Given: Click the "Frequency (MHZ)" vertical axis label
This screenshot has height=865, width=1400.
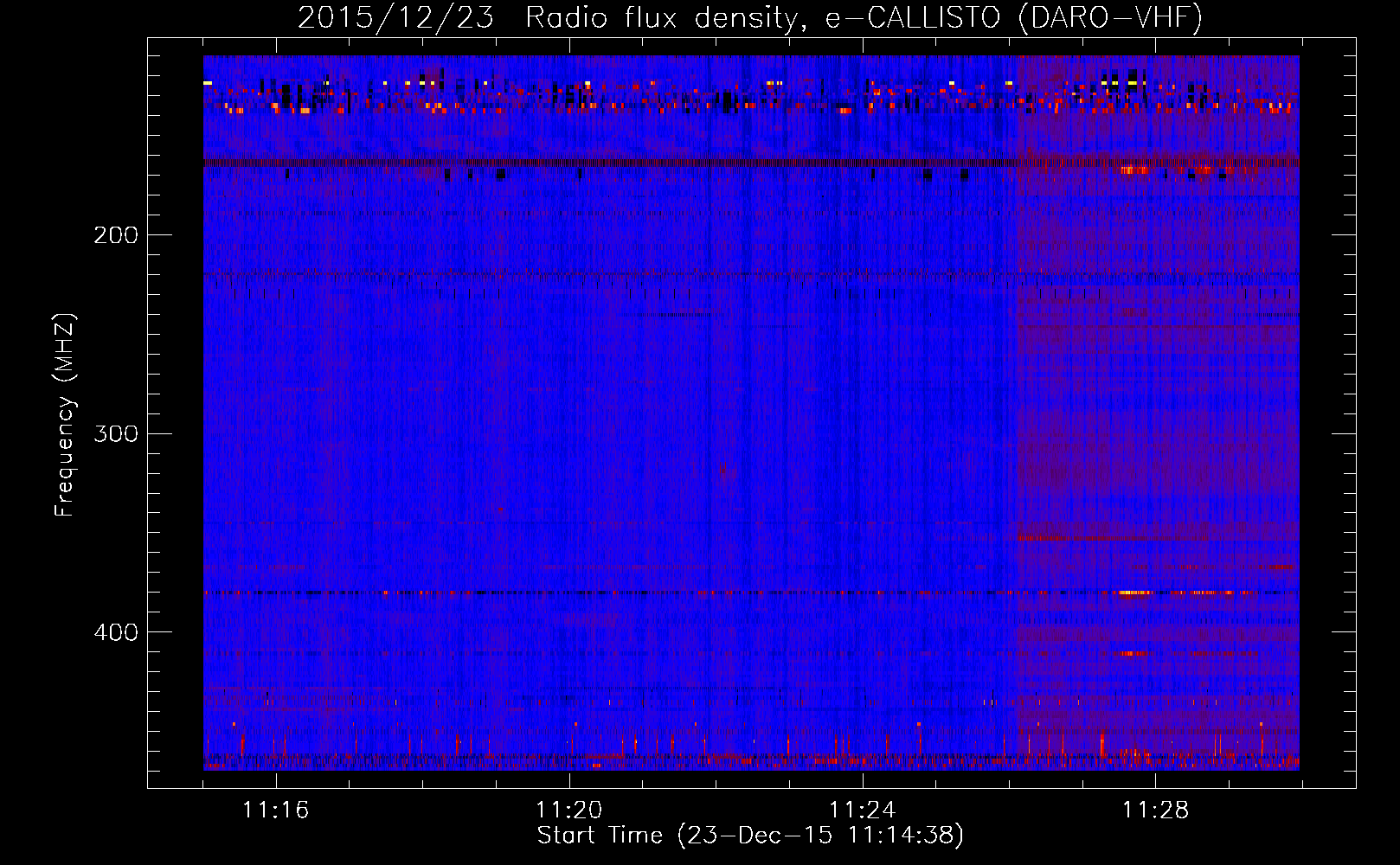Looking at the screenshot, I should [x=65, y=415].
